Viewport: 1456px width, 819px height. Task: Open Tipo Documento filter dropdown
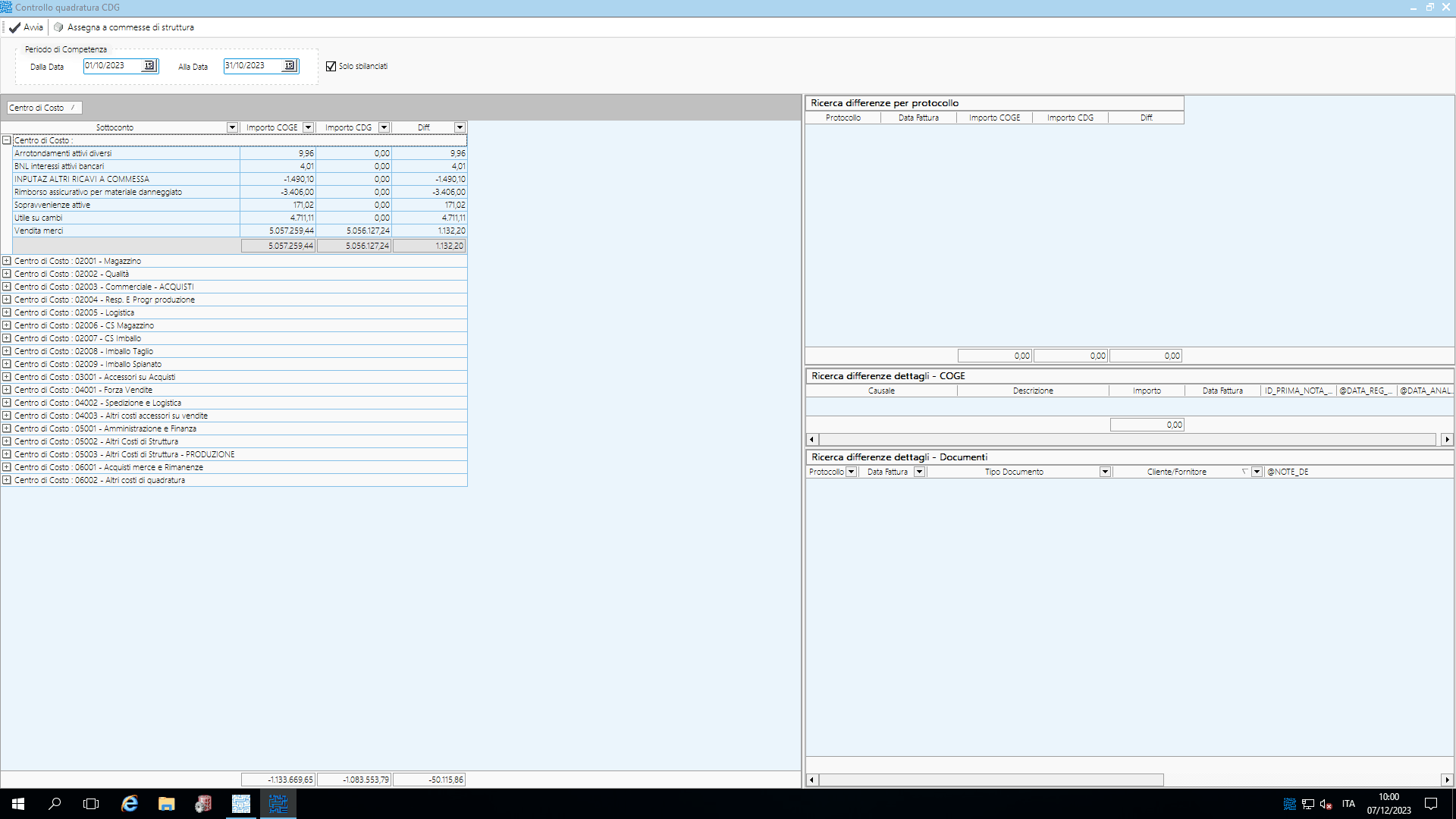pos(1105,472)
